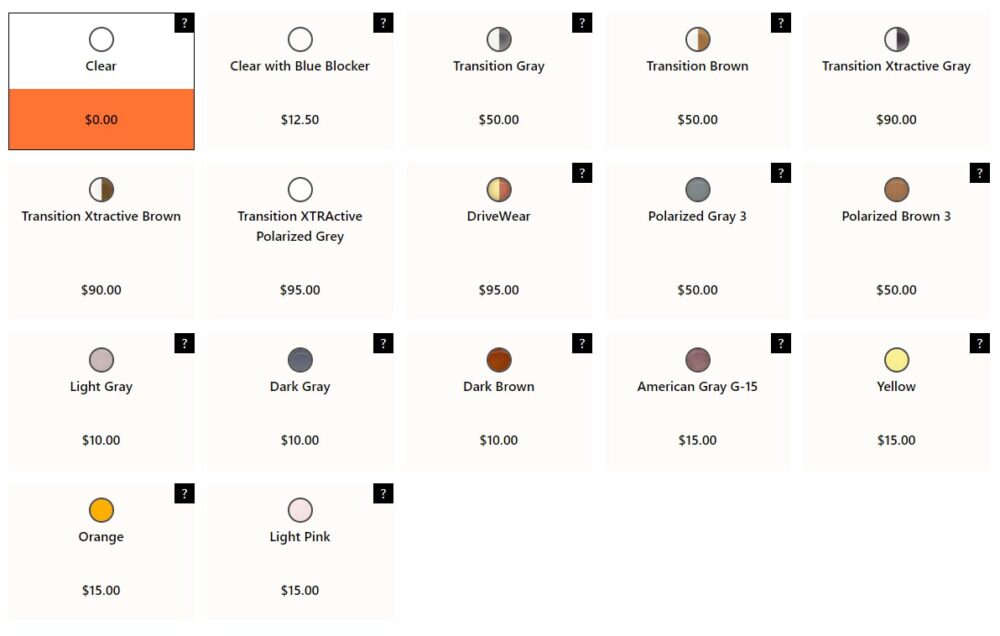Select Transition XTRActive Polarized Grey option
Image resolution: width=1000 pixels, height=636 pixels.
tap(300, 241)
